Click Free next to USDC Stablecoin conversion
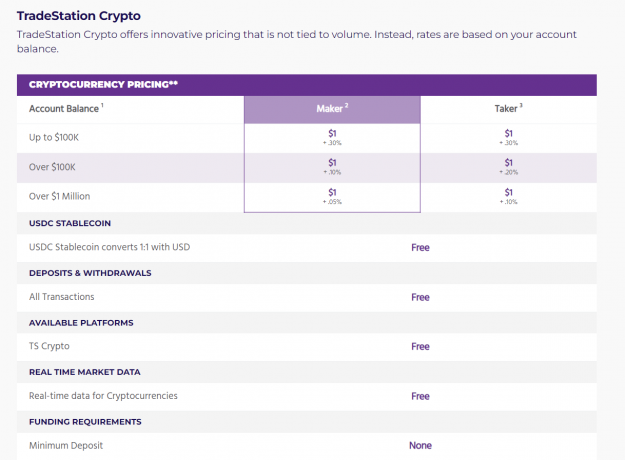 coord(420,248)
